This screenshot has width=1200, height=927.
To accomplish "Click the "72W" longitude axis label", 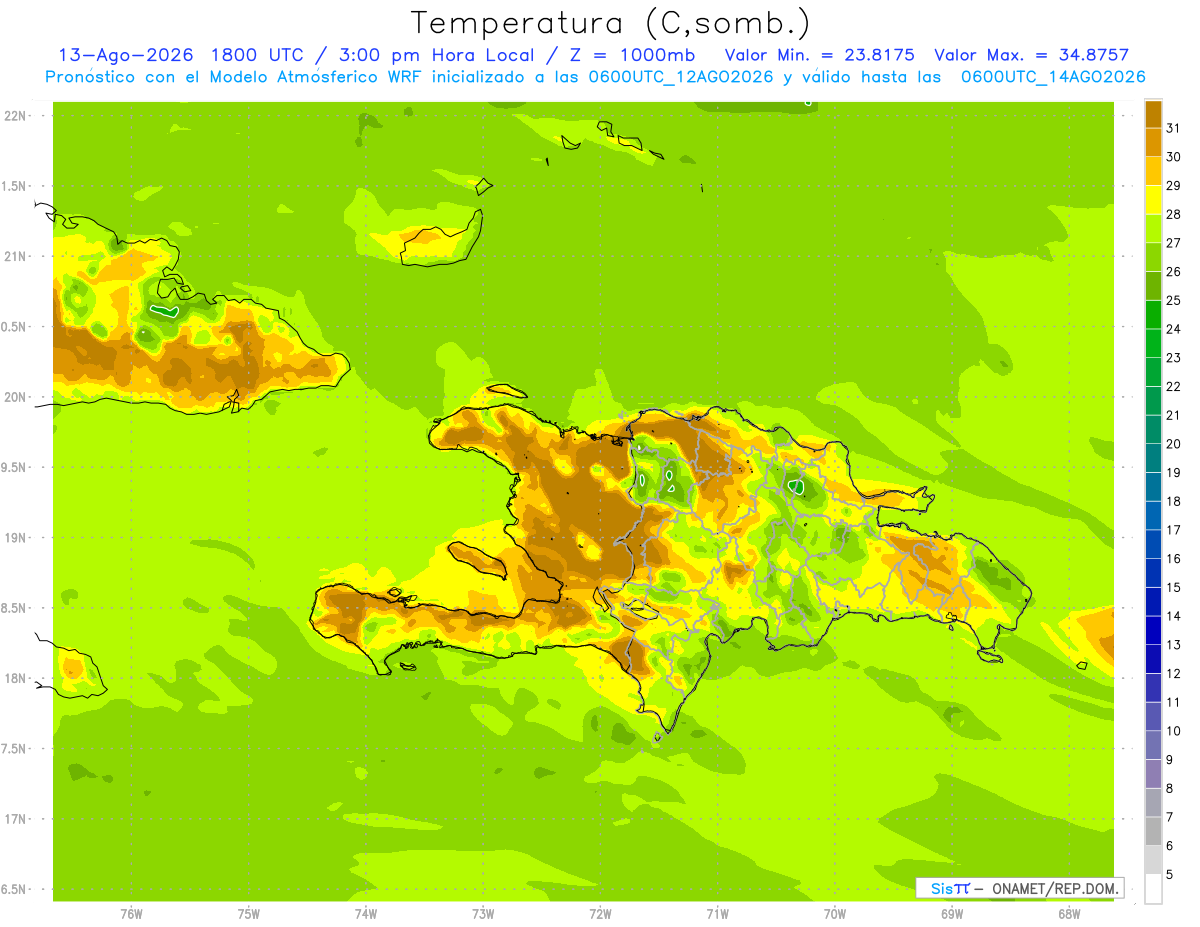I will (600, 914).
